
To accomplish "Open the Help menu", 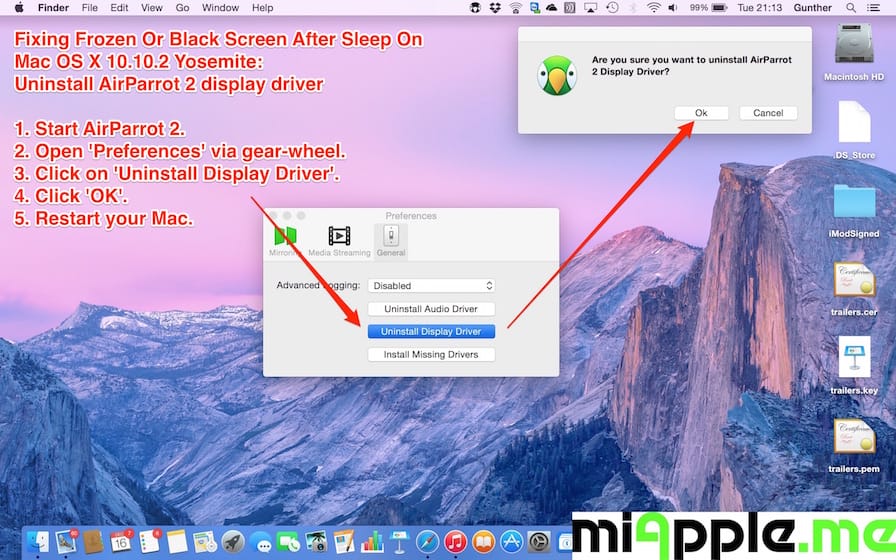I will pos(262,7).
